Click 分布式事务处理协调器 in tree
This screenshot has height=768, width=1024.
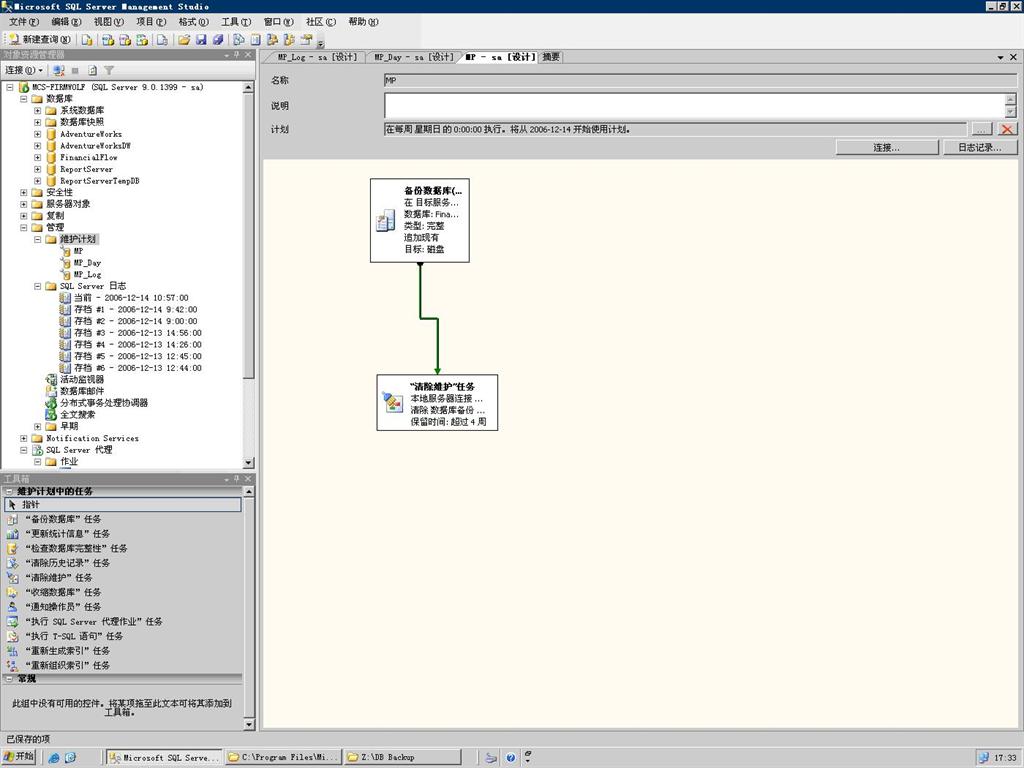click(x=104, y=403)
